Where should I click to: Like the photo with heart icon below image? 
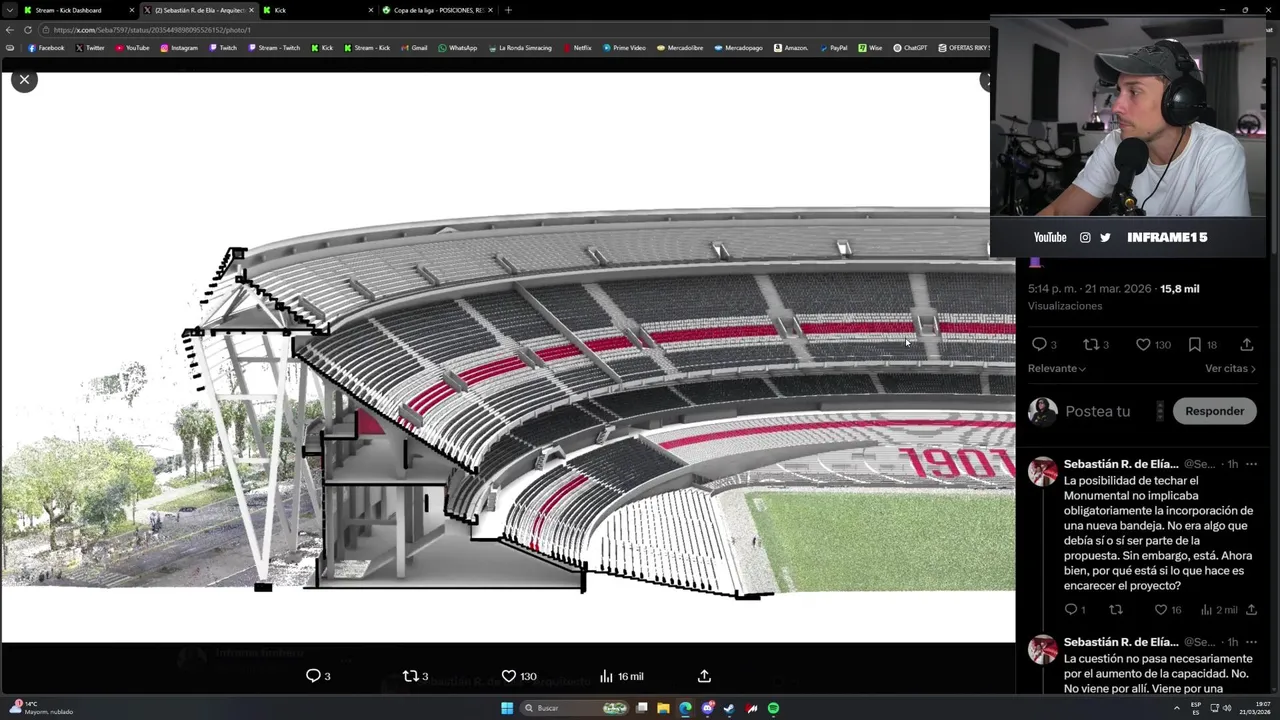508,676
